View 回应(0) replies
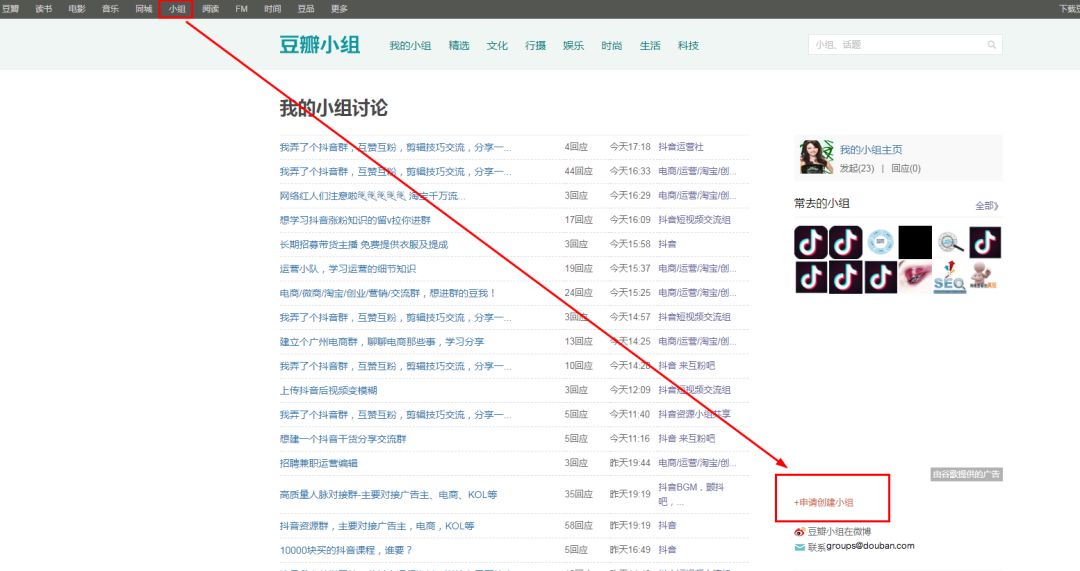The image size is (1080, 571). [906, 168]
